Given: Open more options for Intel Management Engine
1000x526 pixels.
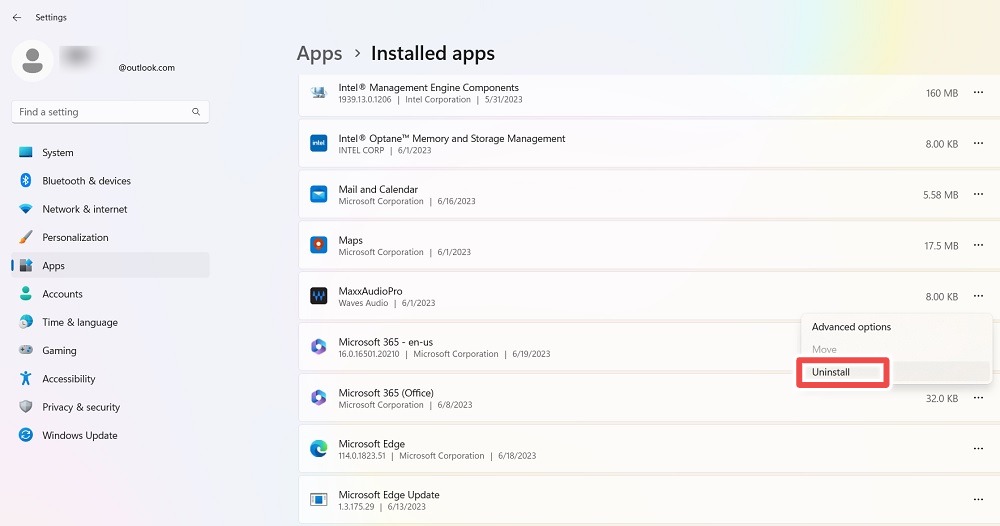Looking at the screenshot, I should pos(978,92).
